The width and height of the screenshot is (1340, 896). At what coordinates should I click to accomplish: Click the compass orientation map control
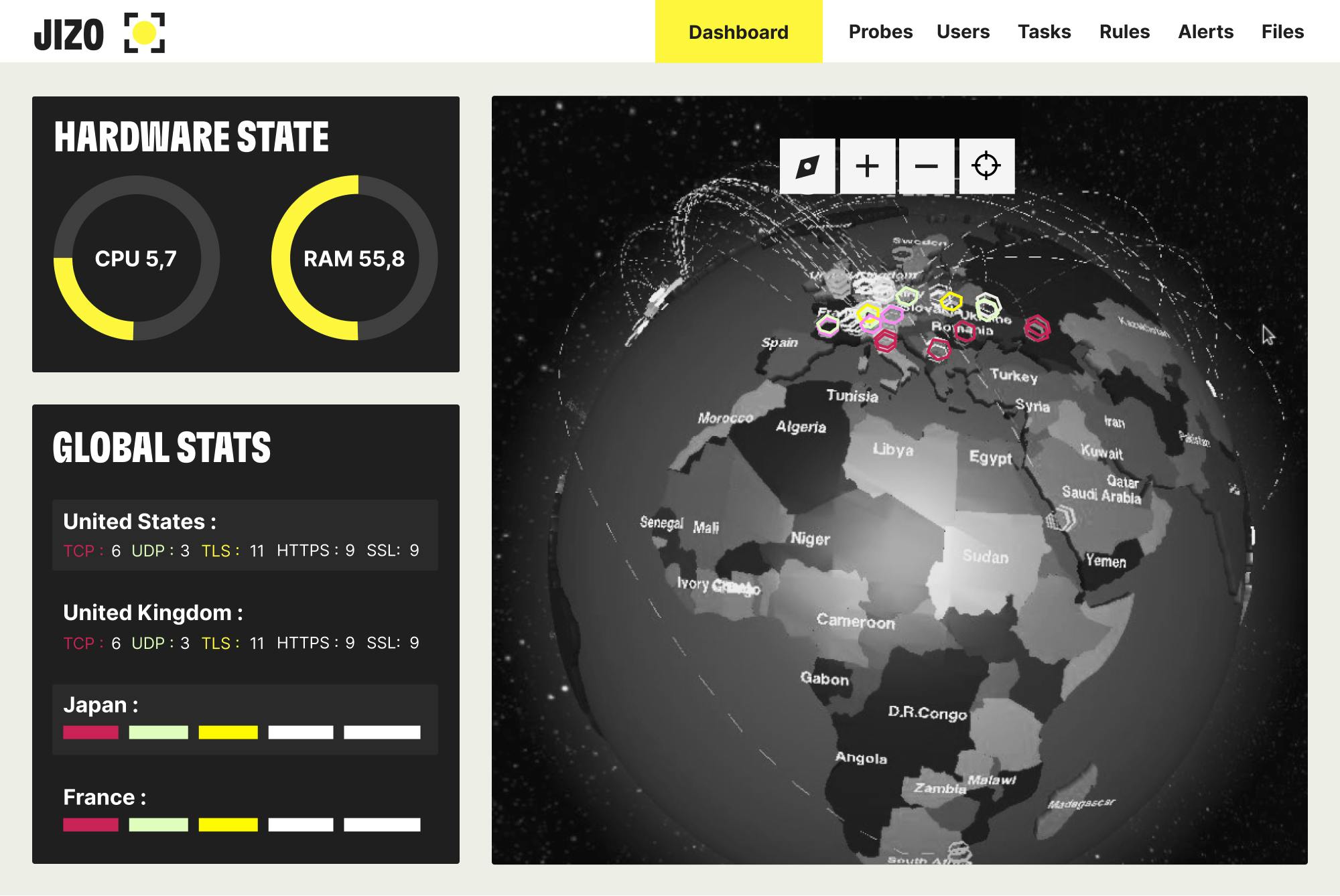(x=807, y=166)
